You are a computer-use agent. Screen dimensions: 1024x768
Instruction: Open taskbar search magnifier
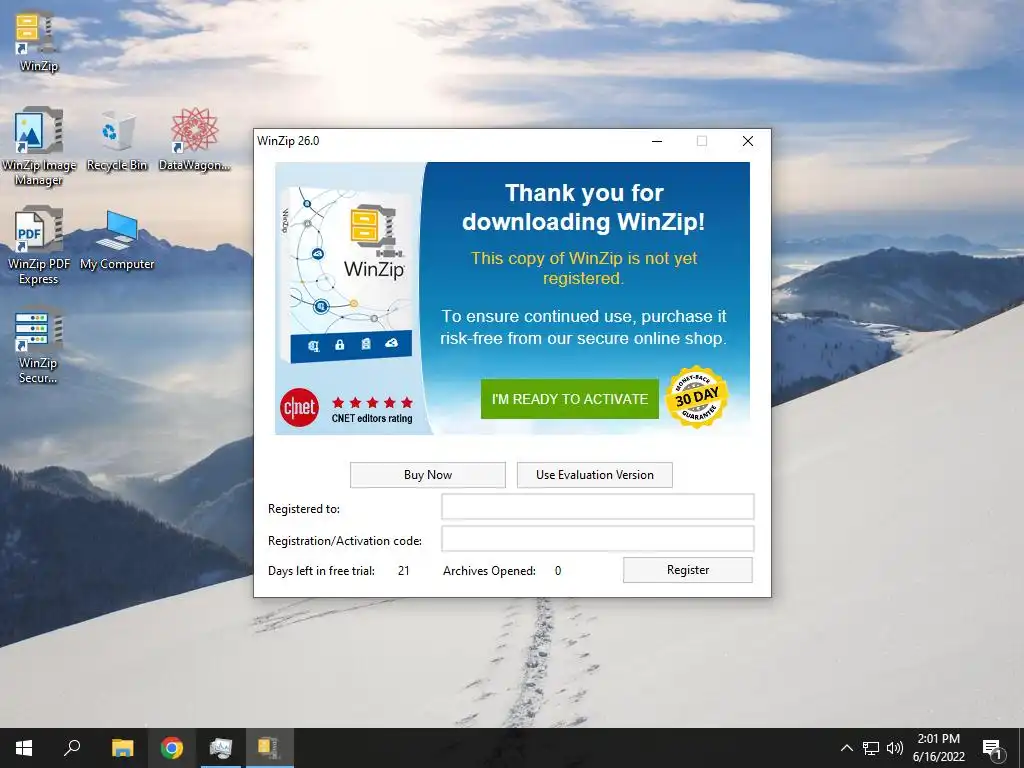(x=72, y=748)
